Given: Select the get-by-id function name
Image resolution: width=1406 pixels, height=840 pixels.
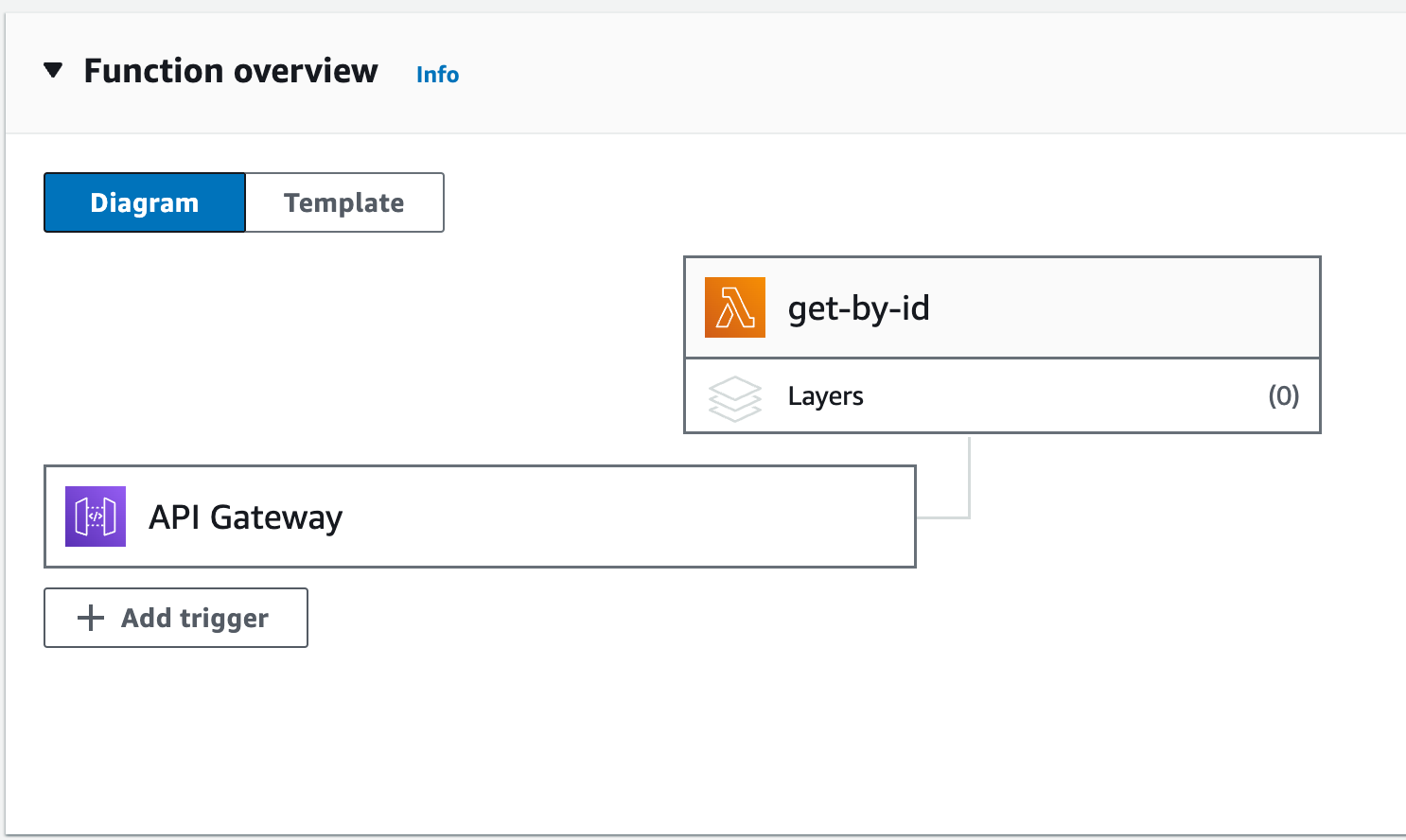Looking at the screenshot, I should 858,308.
